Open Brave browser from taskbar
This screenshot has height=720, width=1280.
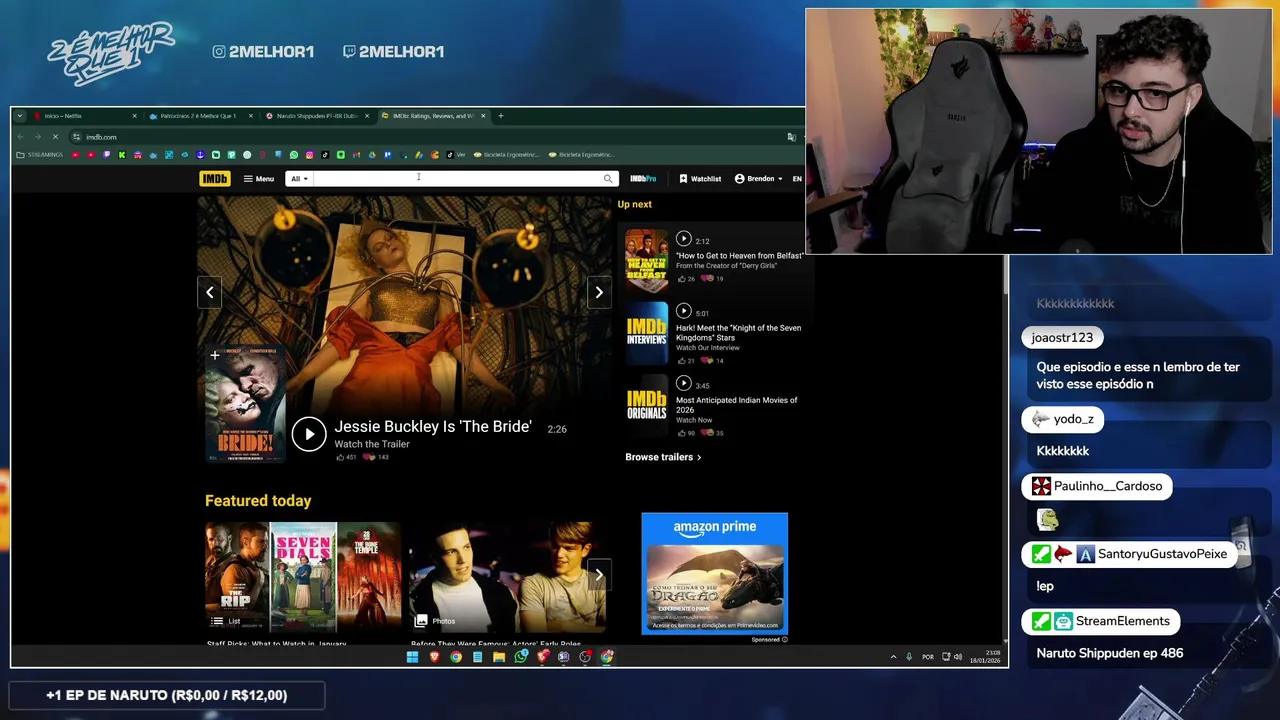[434, 657]
